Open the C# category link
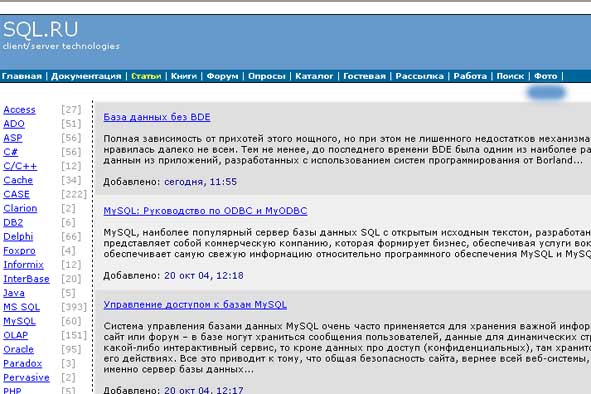This screenshot has height=394, width=591. tap(11, 152)
